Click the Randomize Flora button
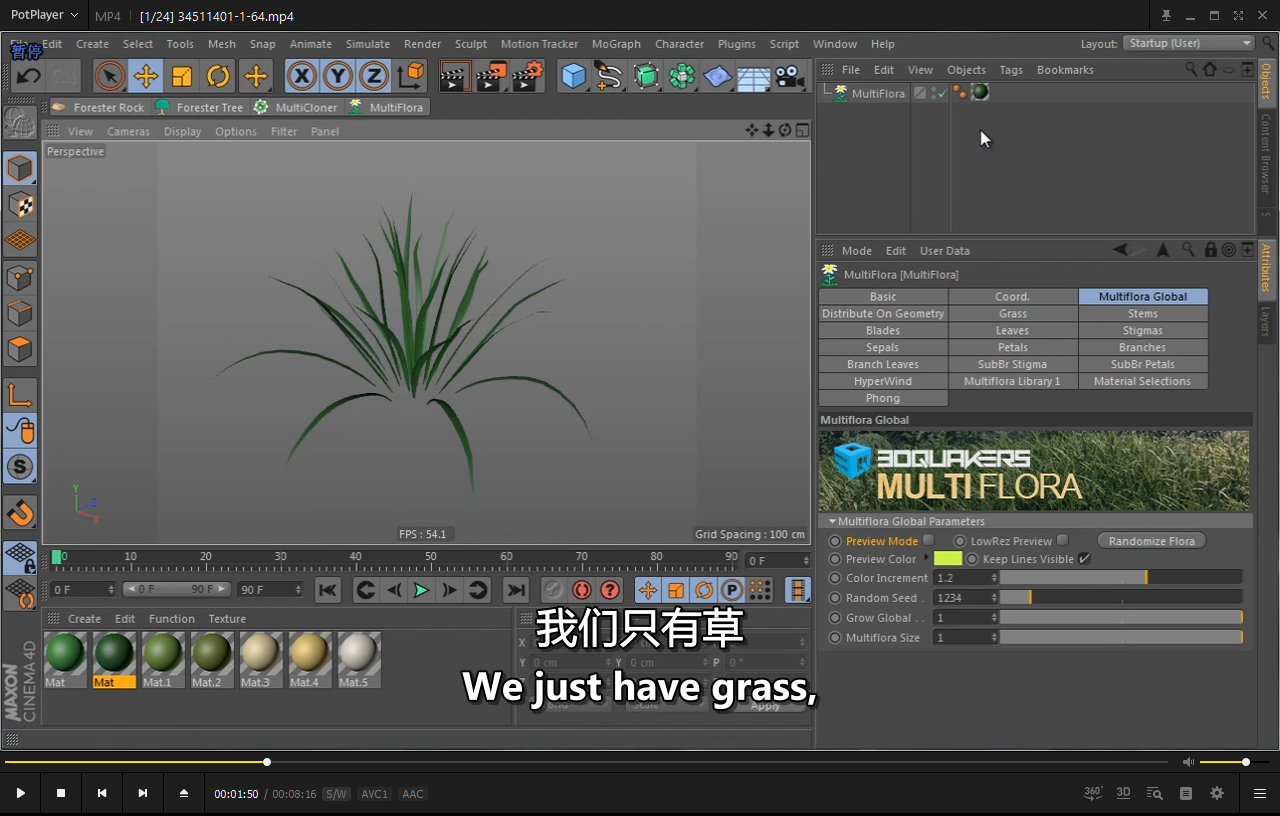 point(1152,541)
